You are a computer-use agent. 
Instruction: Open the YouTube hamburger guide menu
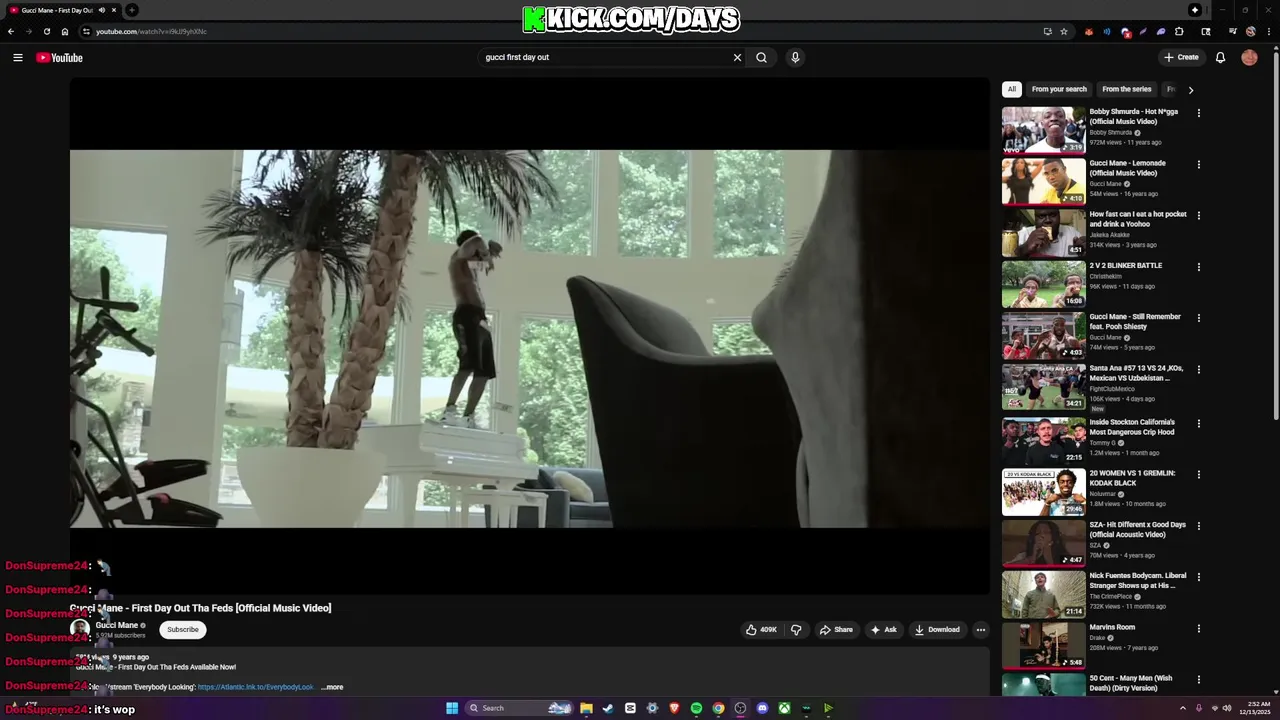[17, 57]
